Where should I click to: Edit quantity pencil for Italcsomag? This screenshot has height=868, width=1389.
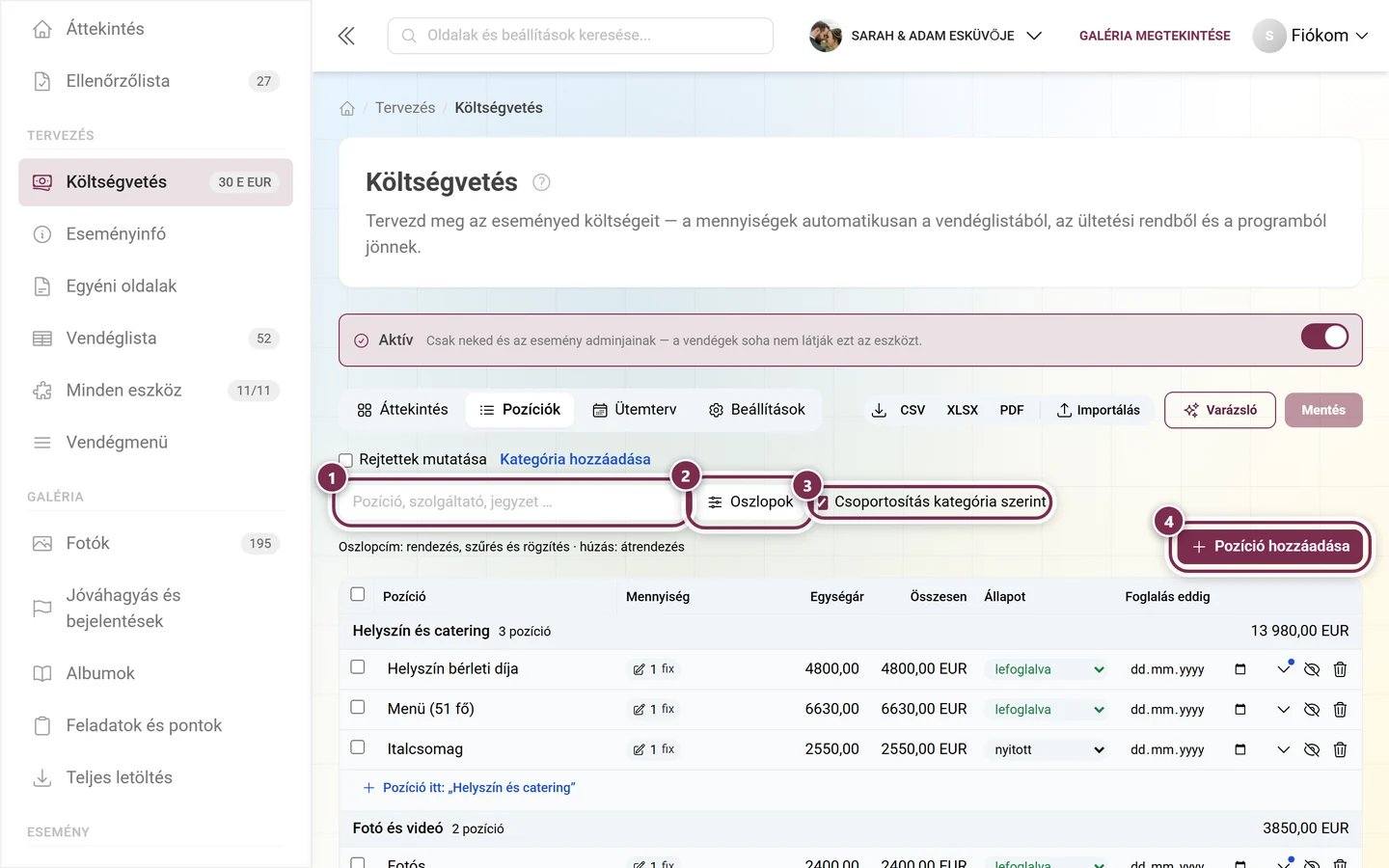click(x=639, y=749)
